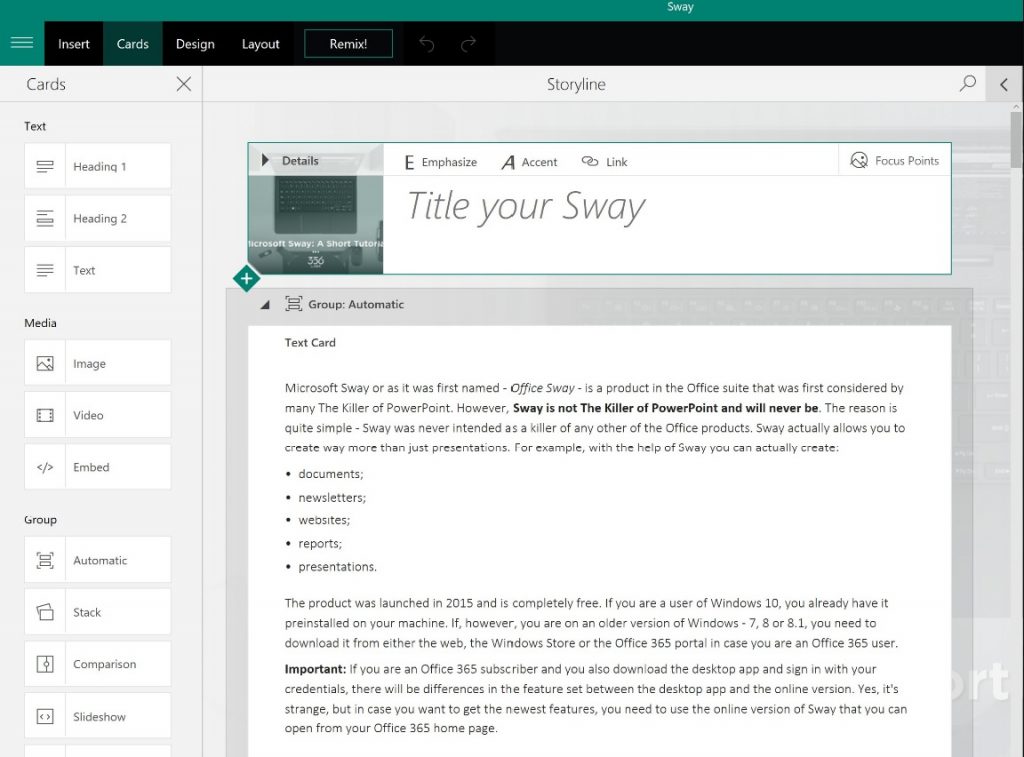
Task: Open the Design tab
Action: coord(195,44)
